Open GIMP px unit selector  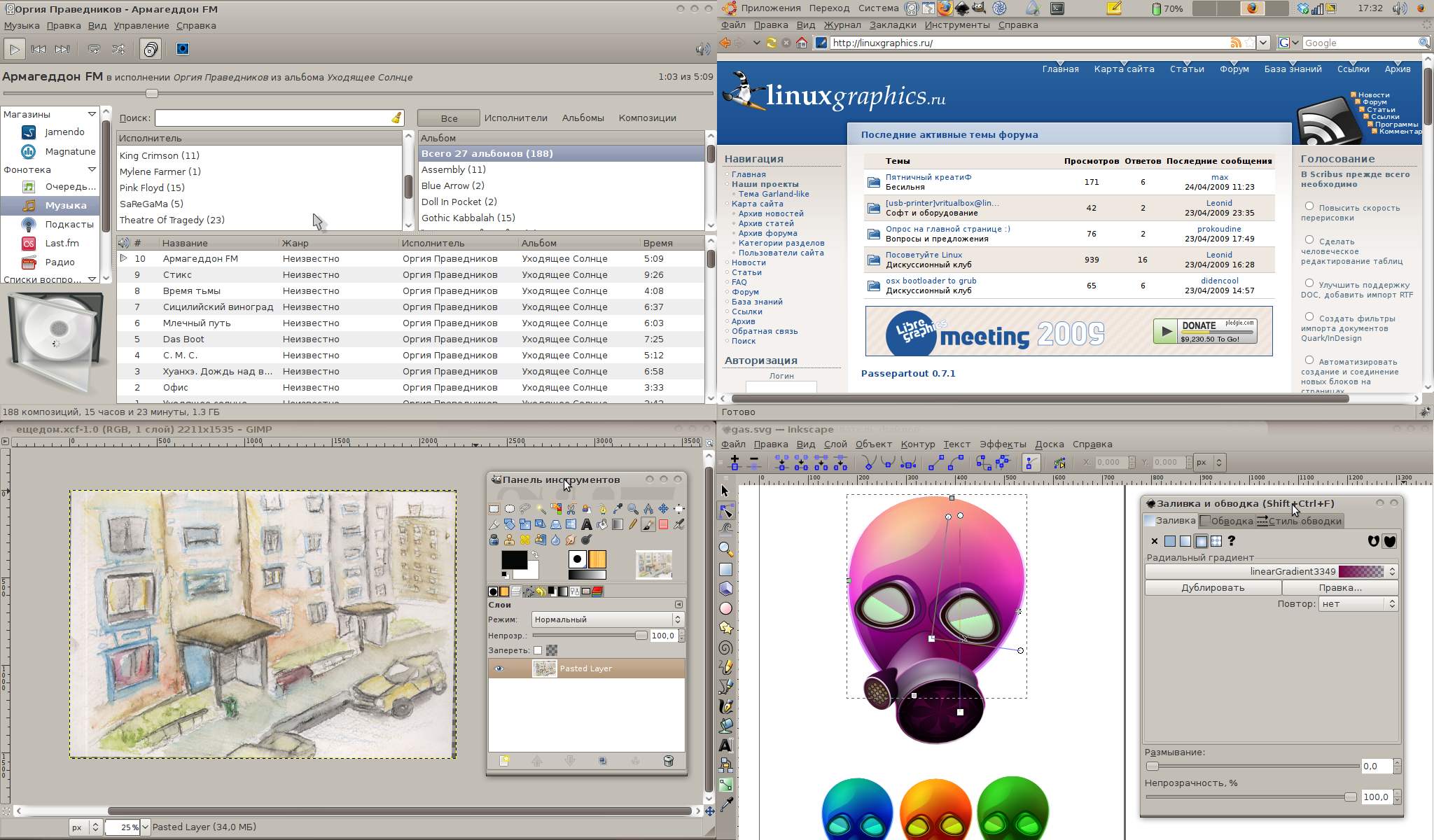85,827
